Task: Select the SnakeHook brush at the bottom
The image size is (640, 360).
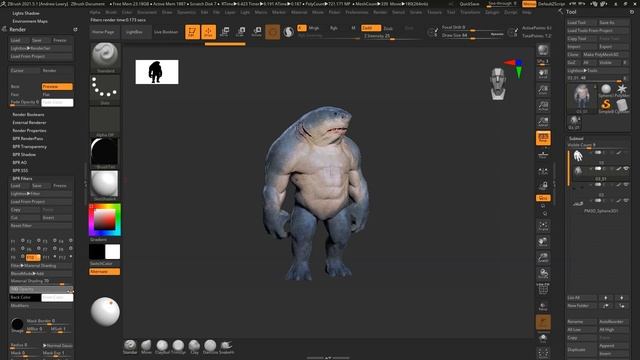Action: [227, 346]
